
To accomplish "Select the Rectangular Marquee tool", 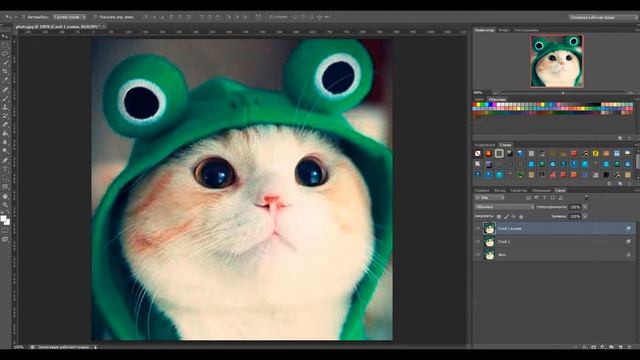I will [x=5, y=44].
